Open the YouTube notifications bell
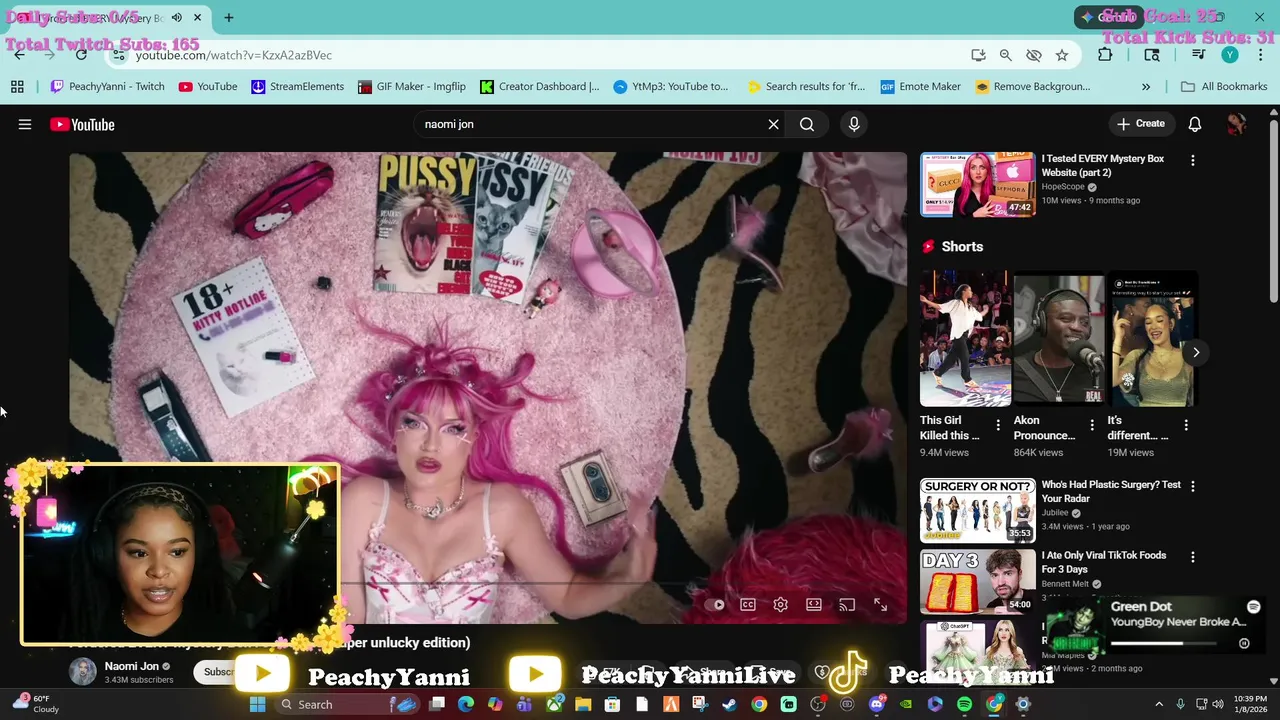 point(1194,124)
